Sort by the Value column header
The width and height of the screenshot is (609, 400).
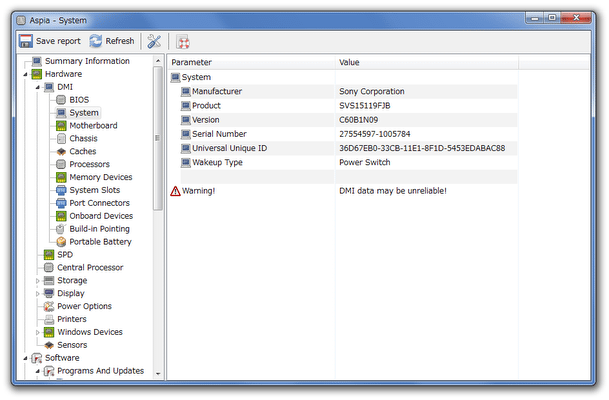[427, 62]
